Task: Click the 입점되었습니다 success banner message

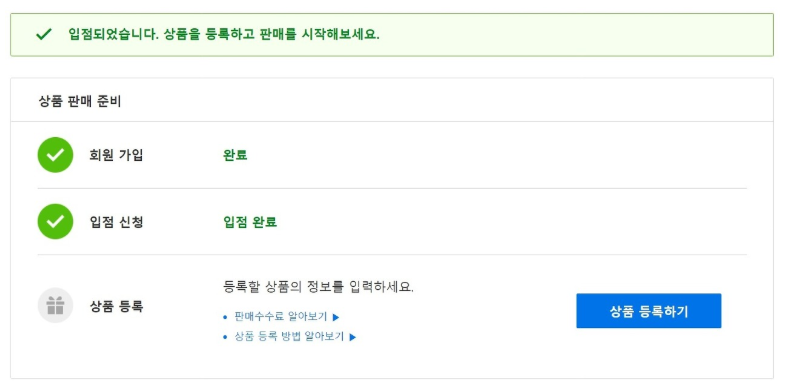Action: coord(223,34)
